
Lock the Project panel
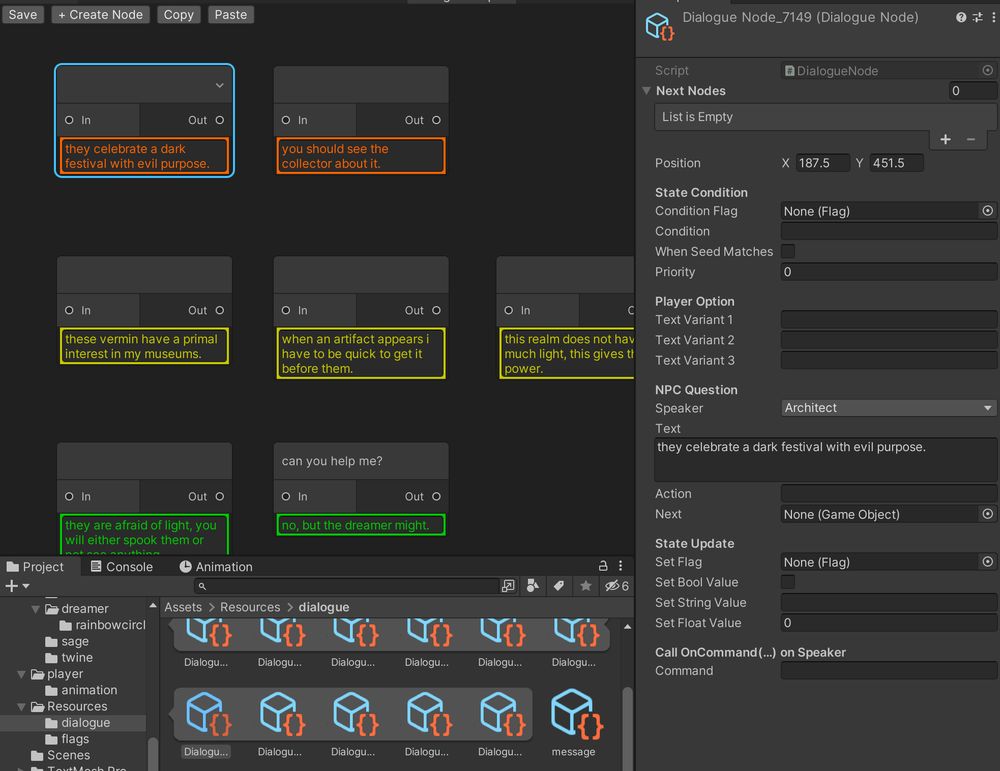[603, 566]
